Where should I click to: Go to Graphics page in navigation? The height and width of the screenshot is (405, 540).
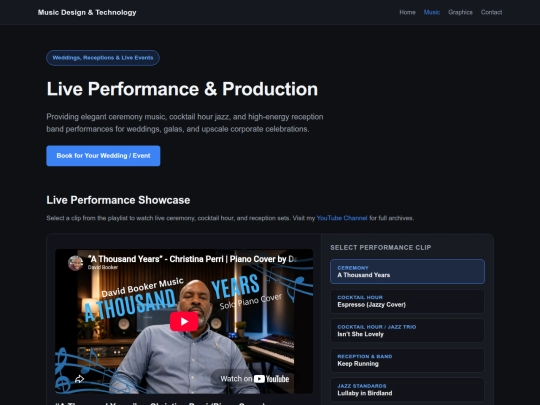(460, 12)
